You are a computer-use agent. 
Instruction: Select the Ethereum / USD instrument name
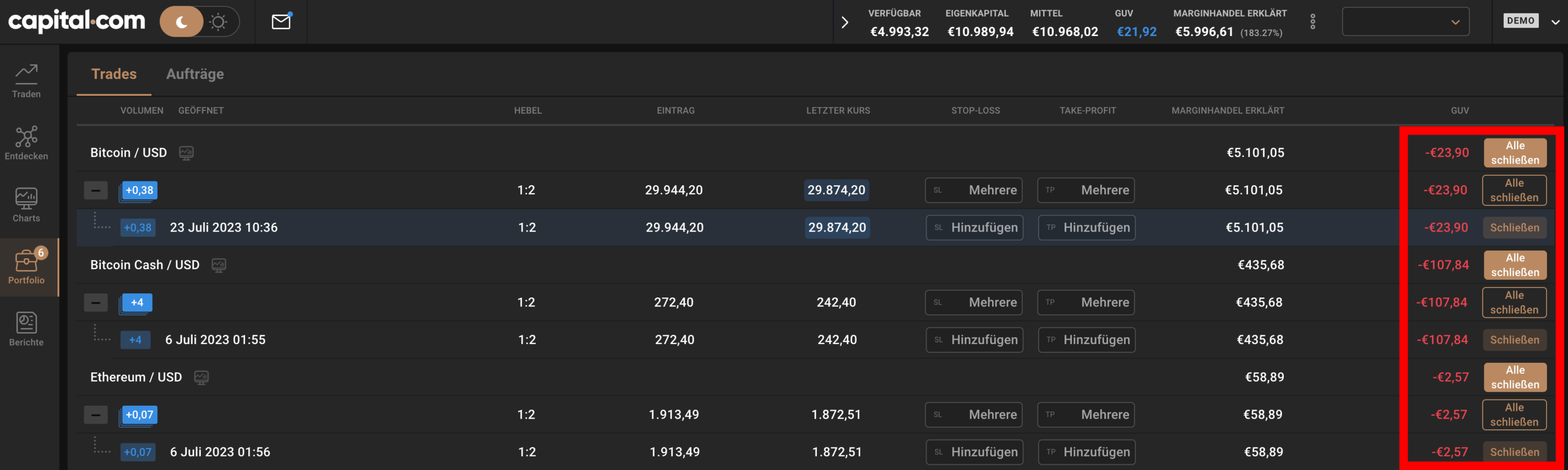coord(136,377)
